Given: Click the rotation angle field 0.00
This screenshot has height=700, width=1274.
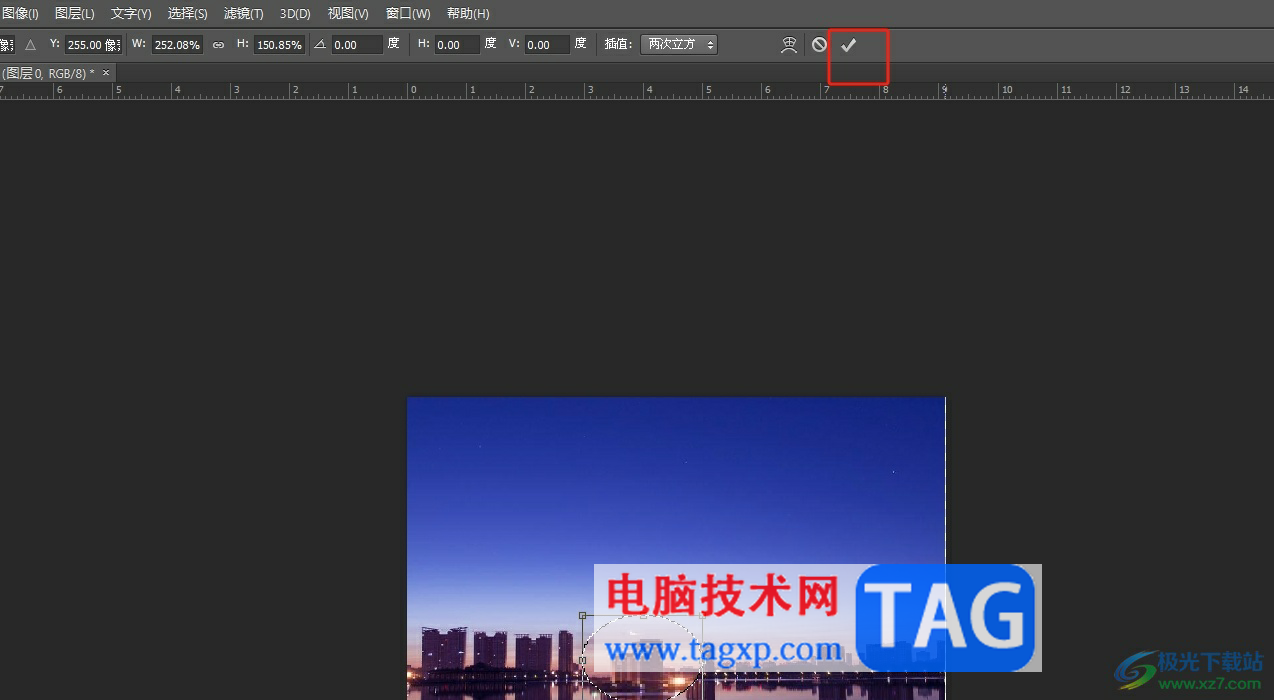Looking at the screenshot, I should tap(357, 45).
